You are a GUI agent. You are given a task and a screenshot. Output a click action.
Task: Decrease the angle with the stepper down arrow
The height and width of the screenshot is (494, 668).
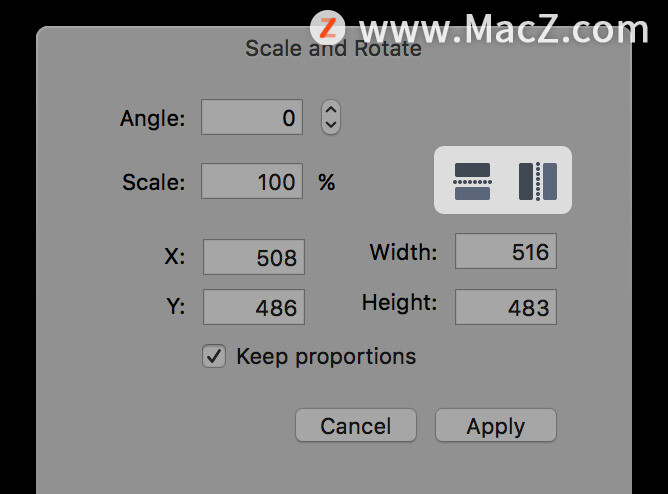click(331, 125)
